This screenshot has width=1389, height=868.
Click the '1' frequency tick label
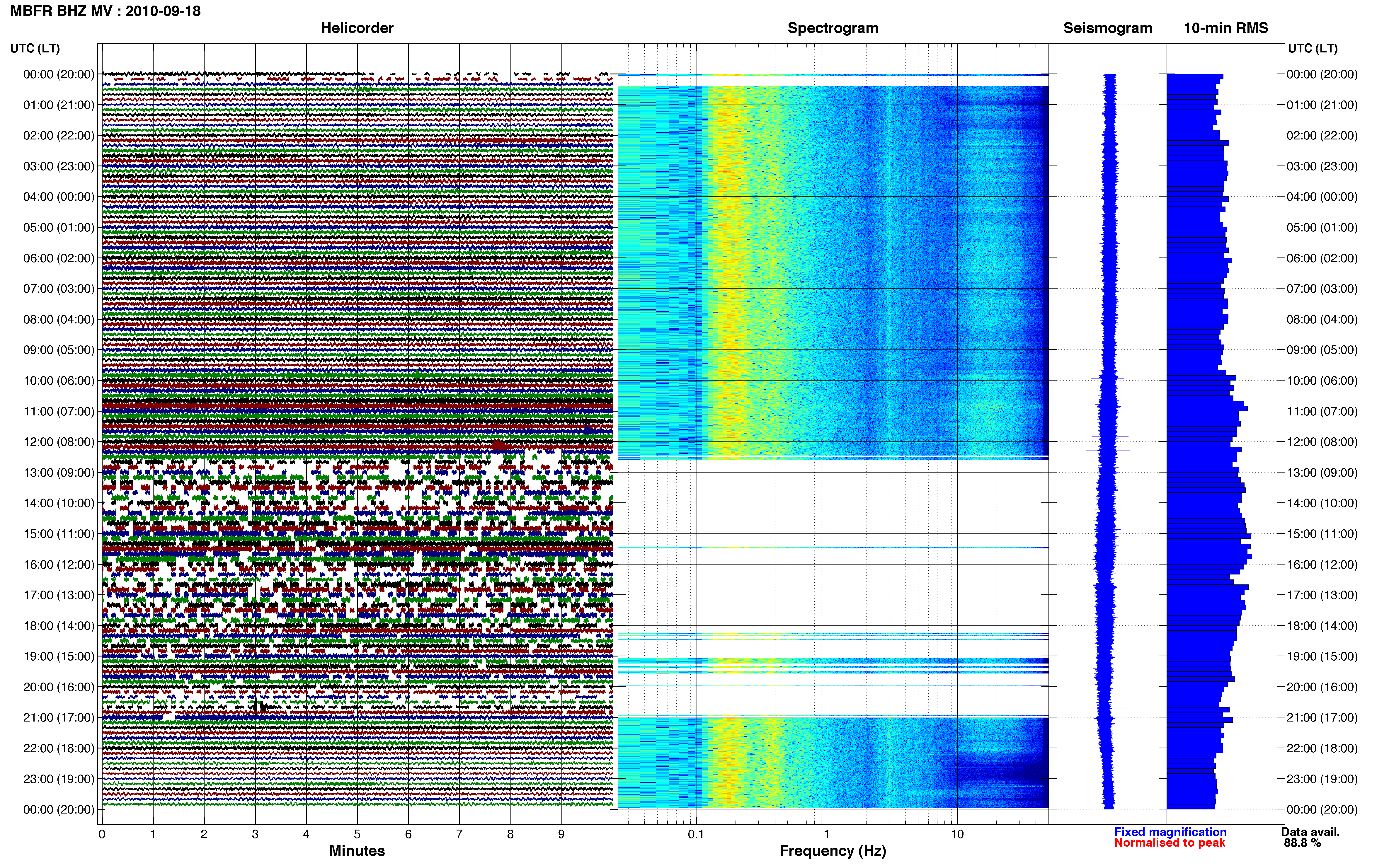(x=826, y=834)
